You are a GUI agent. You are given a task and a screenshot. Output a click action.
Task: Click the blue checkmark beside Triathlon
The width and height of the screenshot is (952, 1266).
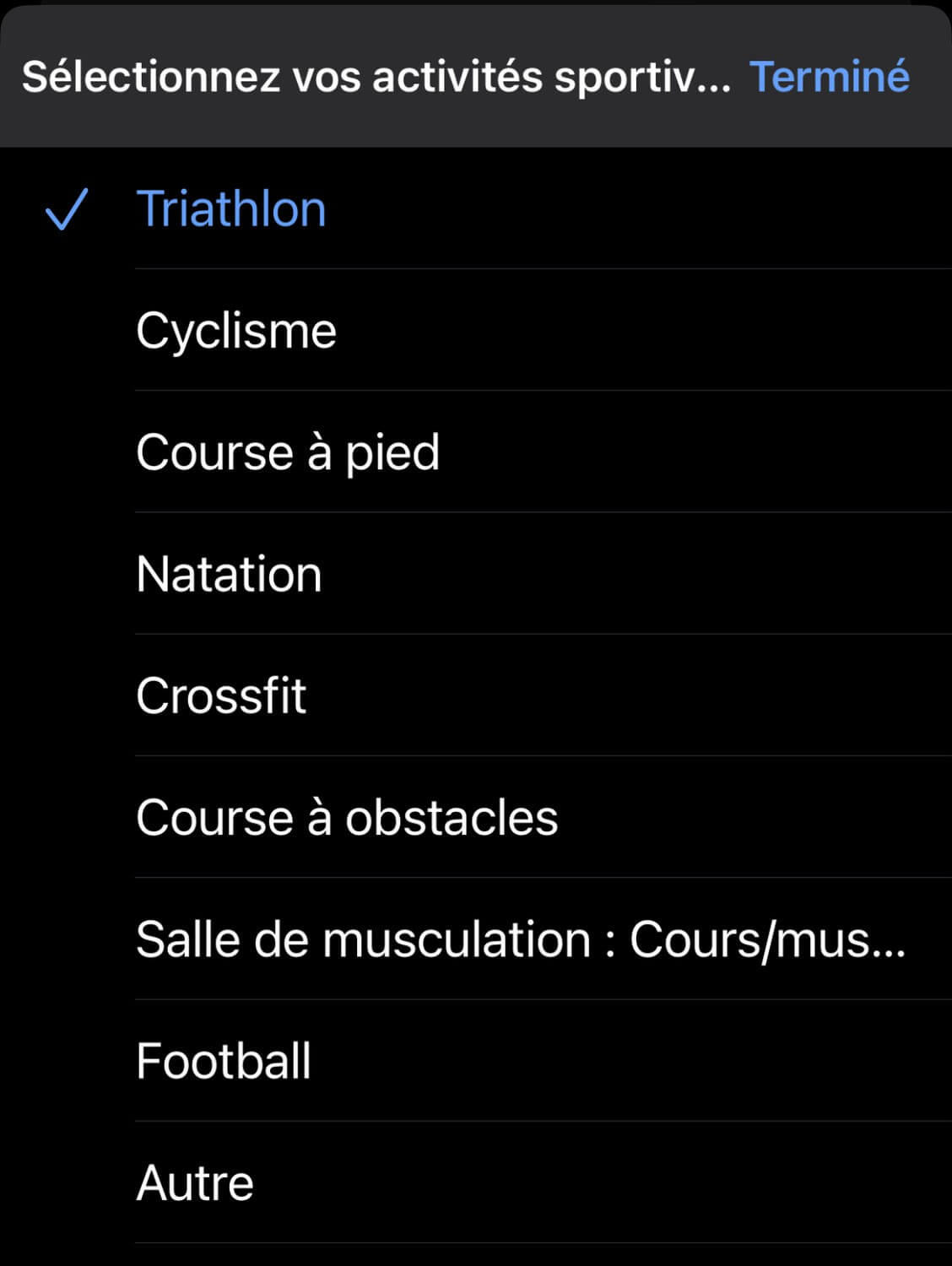(66, 209)
